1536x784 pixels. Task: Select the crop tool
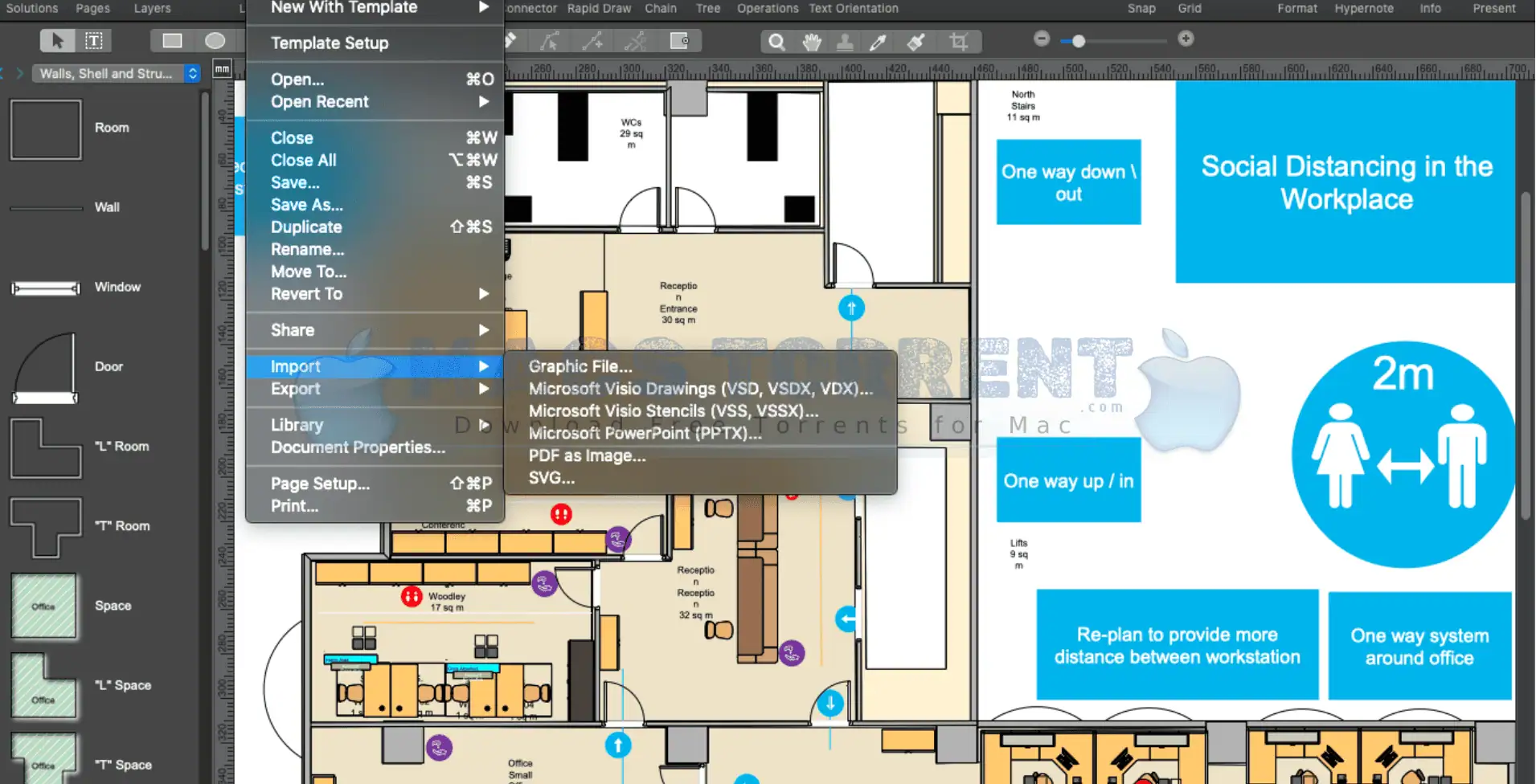coord(958,42)
